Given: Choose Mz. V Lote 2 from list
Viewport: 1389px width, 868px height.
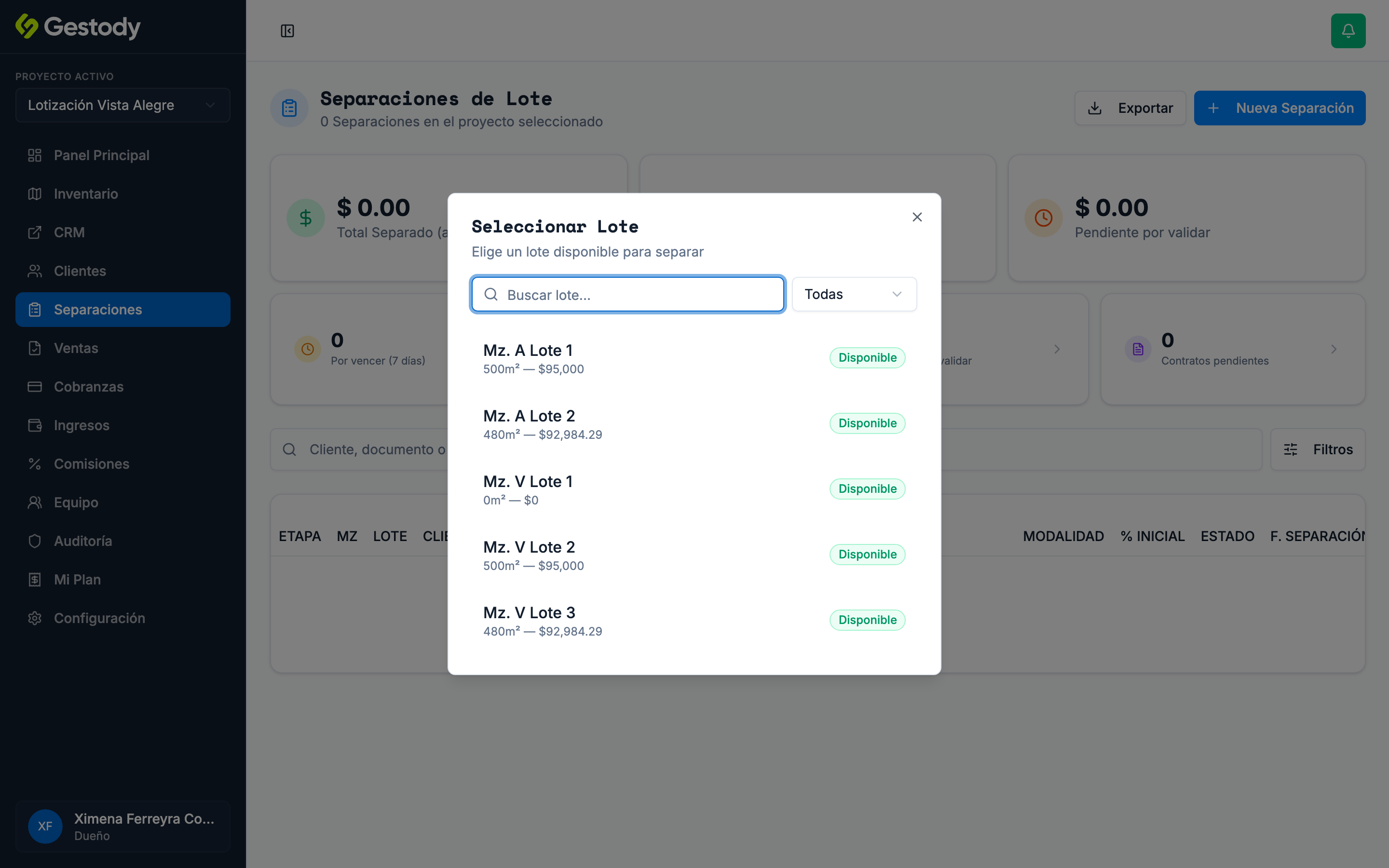Looking at the screenshot, I should 694,555.
